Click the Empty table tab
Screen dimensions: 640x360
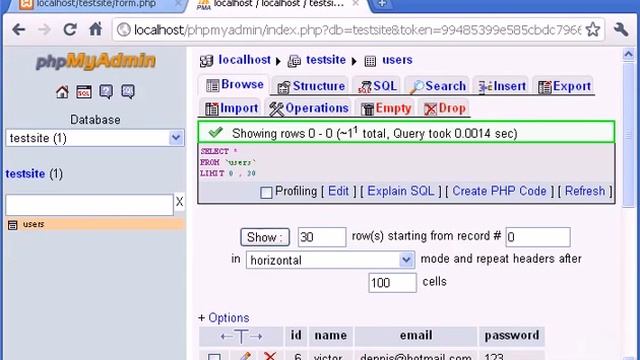(386, 108)
